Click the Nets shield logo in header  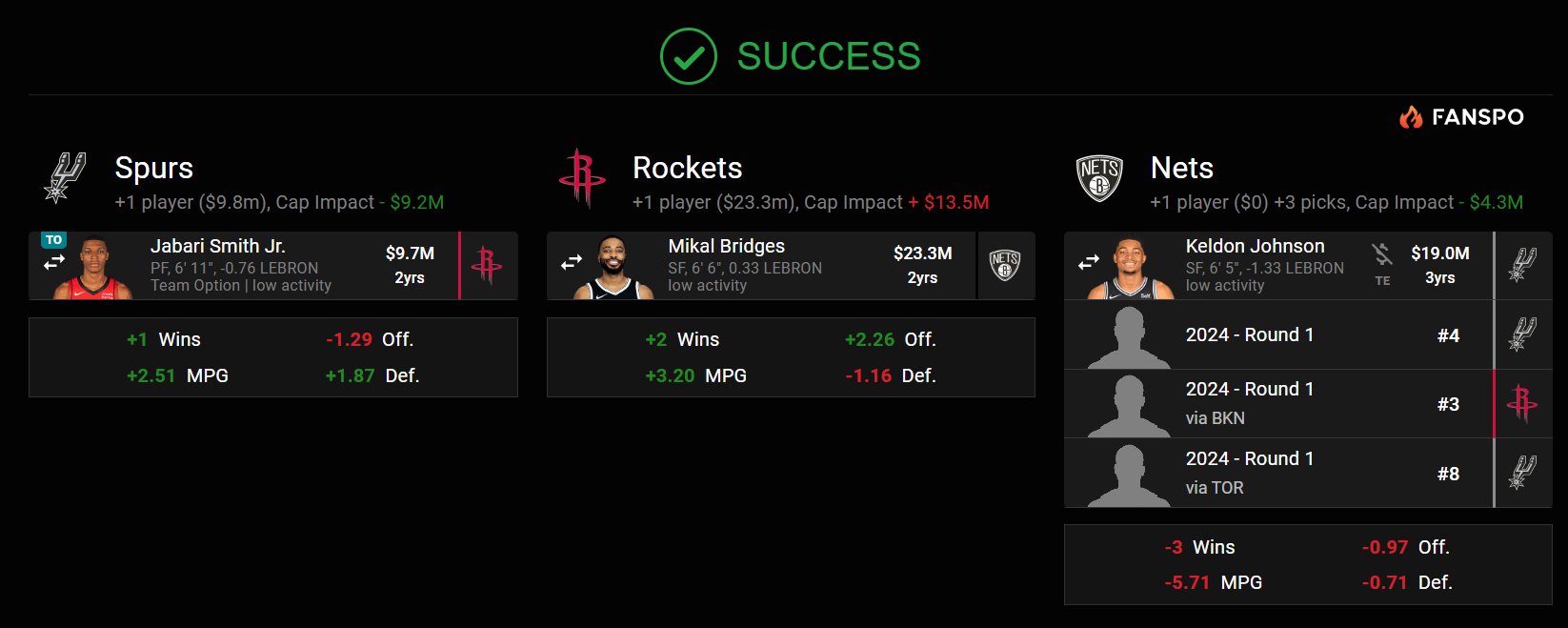1099,177
